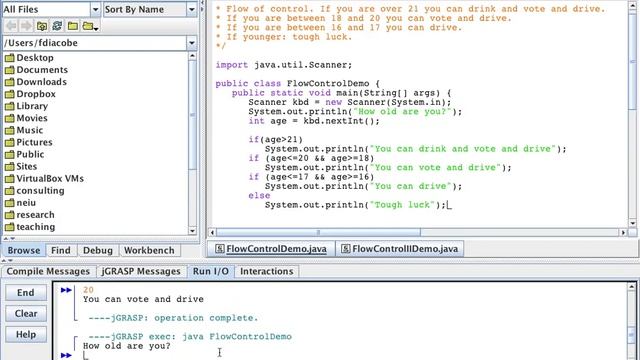Click file browser scrollbar down arrow
This screenshot has height=360, width=640.
193,231
